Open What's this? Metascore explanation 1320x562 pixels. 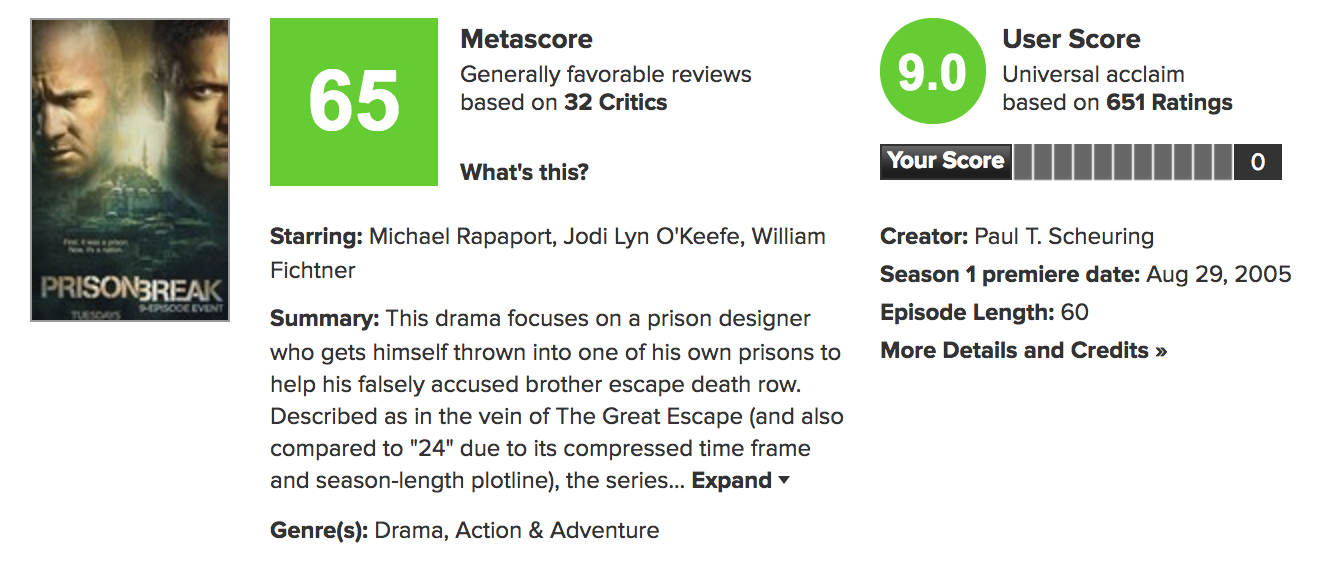(524, 172)
